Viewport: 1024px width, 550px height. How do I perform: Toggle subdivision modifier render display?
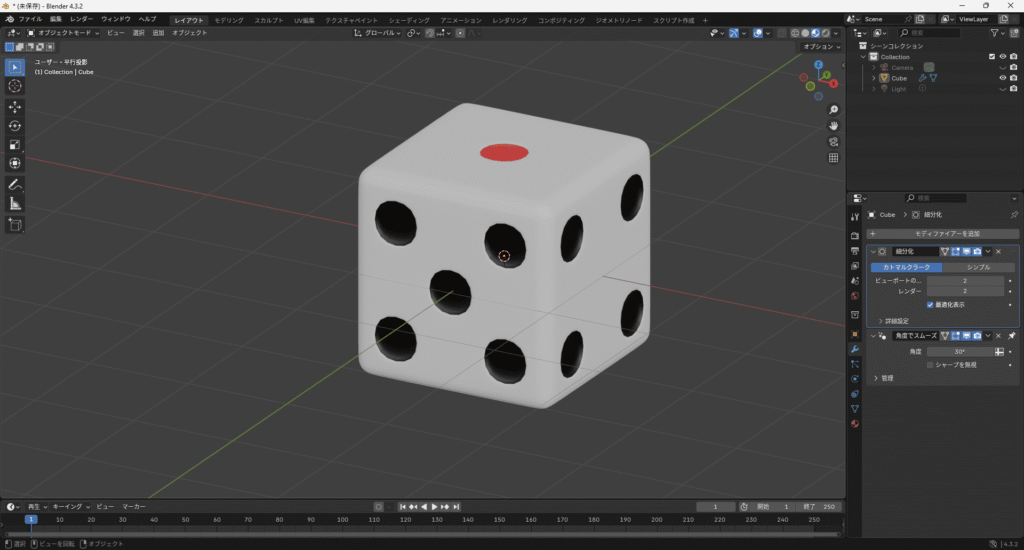click(977, 251)
